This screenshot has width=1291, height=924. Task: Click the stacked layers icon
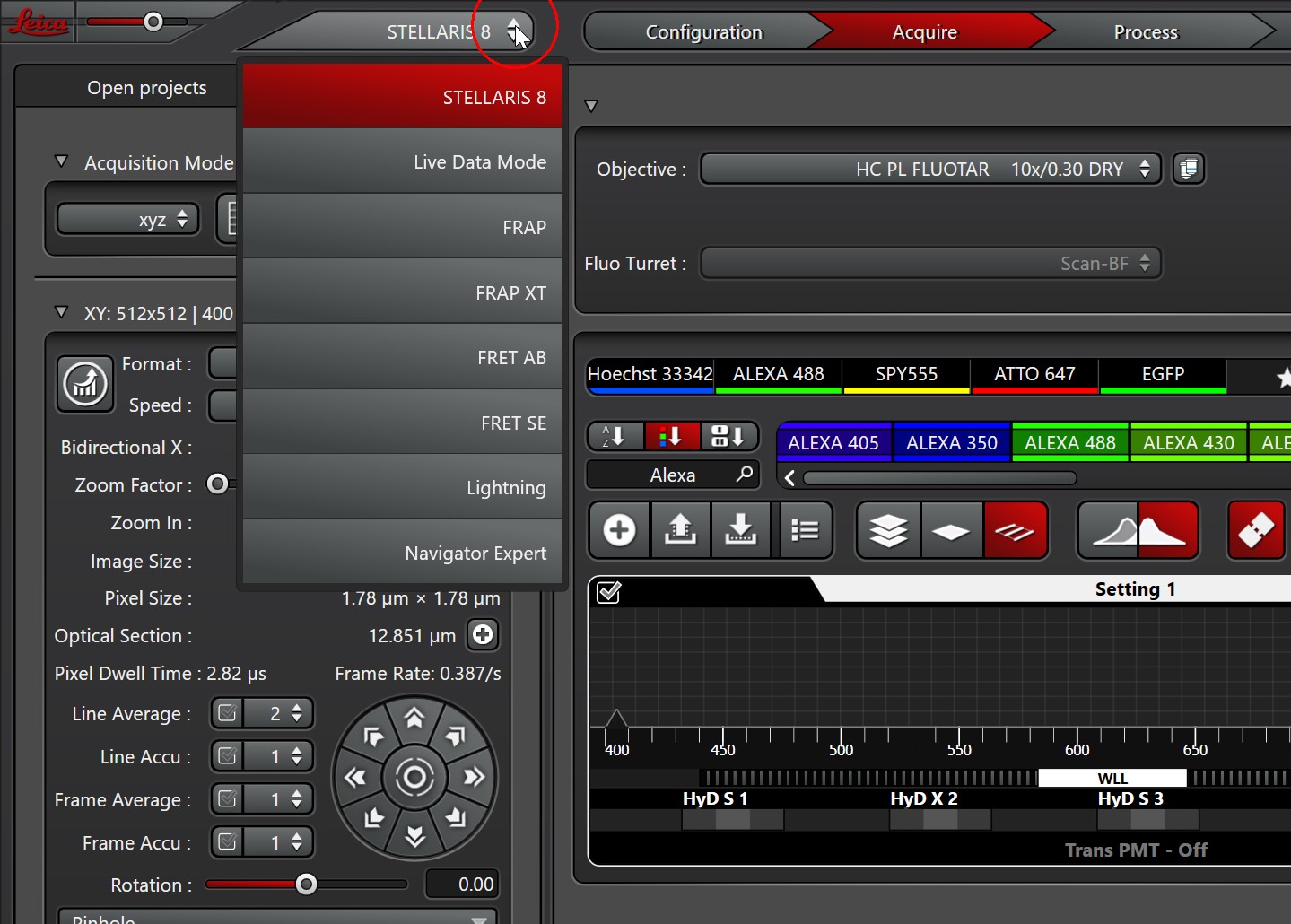pos(888,530)
